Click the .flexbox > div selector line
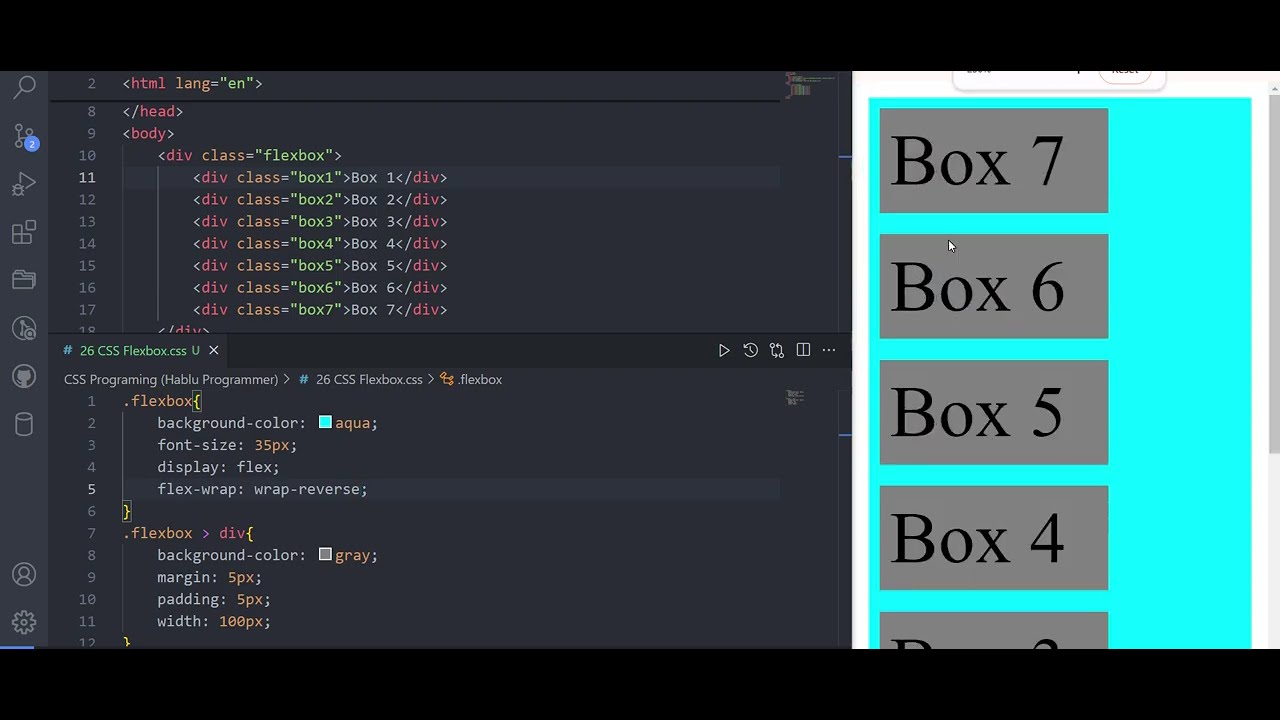The image size is (1280, 720). click(x=188, y=533)
